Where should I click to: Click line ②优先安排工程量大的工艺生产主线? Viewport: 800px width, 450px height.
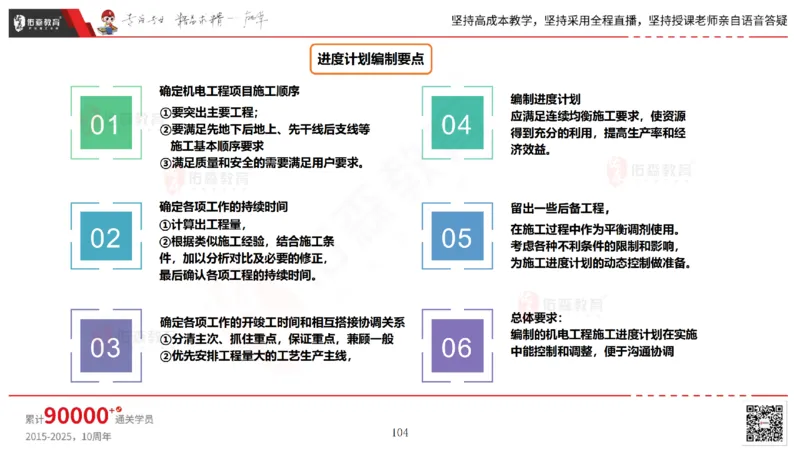(x=256, y=356)
